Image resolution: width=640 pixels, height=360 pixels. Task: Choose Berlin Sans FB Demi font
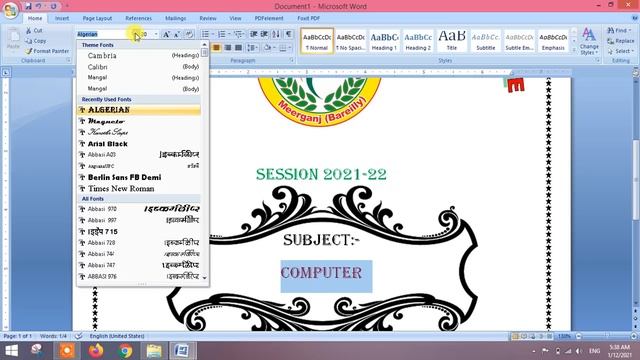(x=139, y=177)
